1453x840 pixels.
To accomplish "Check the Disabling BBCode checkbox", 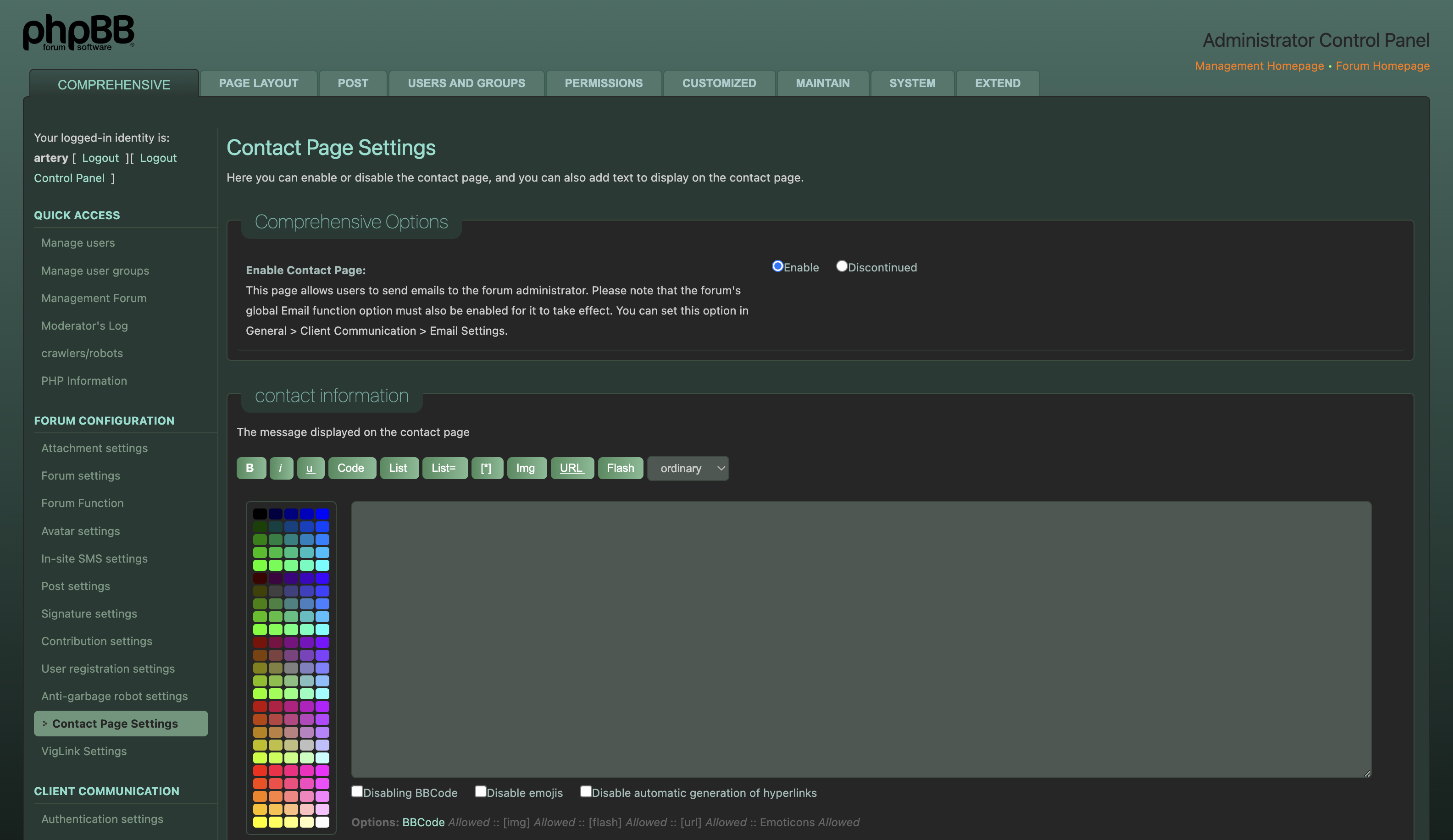I will pyautogui.click(x=357, y=791).
